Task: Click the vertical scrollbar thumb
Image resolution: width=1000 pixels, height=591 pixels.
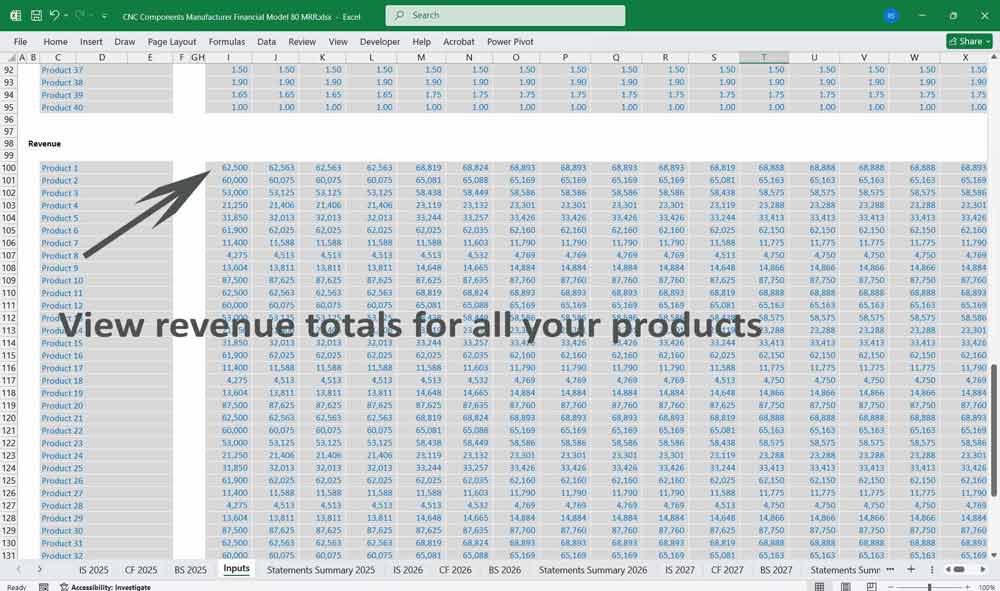Action: [993, 430]
